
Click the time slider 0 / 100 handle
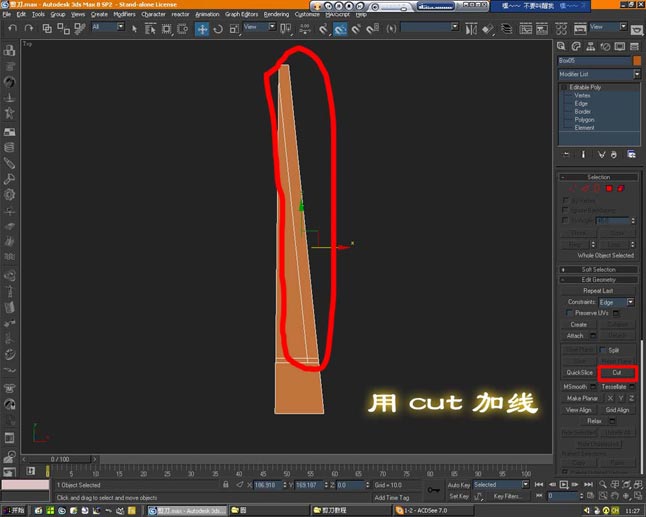pyautogui.click(x=60, y=459)
